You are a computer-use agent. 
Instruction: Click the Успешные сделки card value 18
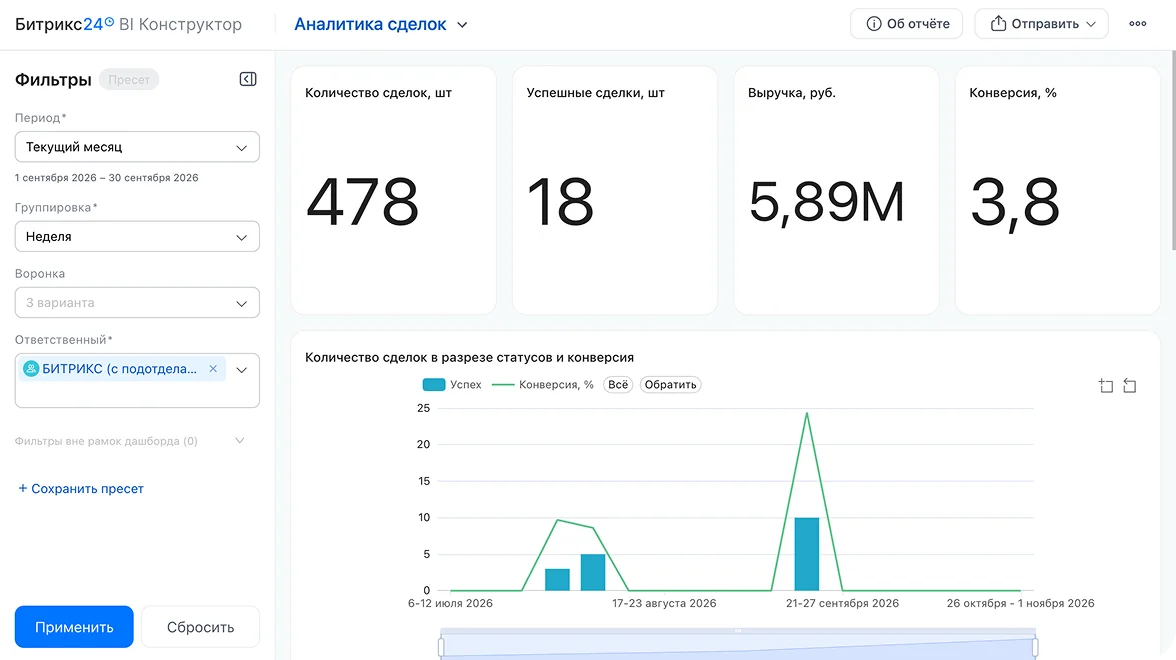point(560,202)
